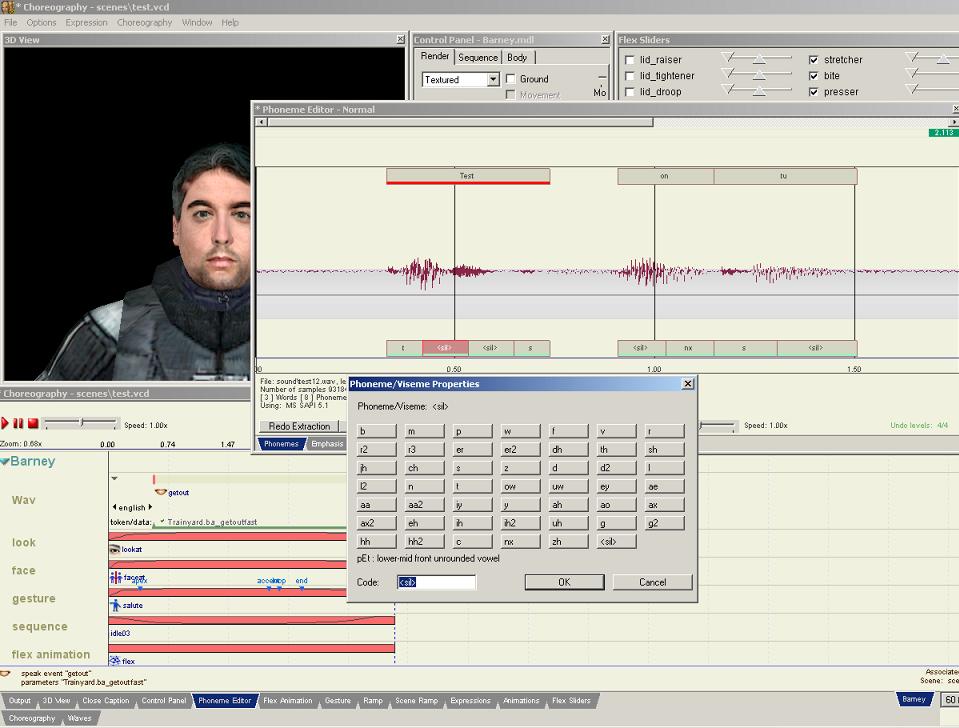The image size is (959, 728).
Task: Toggle the lid_droop flex checkbox
Action: click(x=630, y=92)
